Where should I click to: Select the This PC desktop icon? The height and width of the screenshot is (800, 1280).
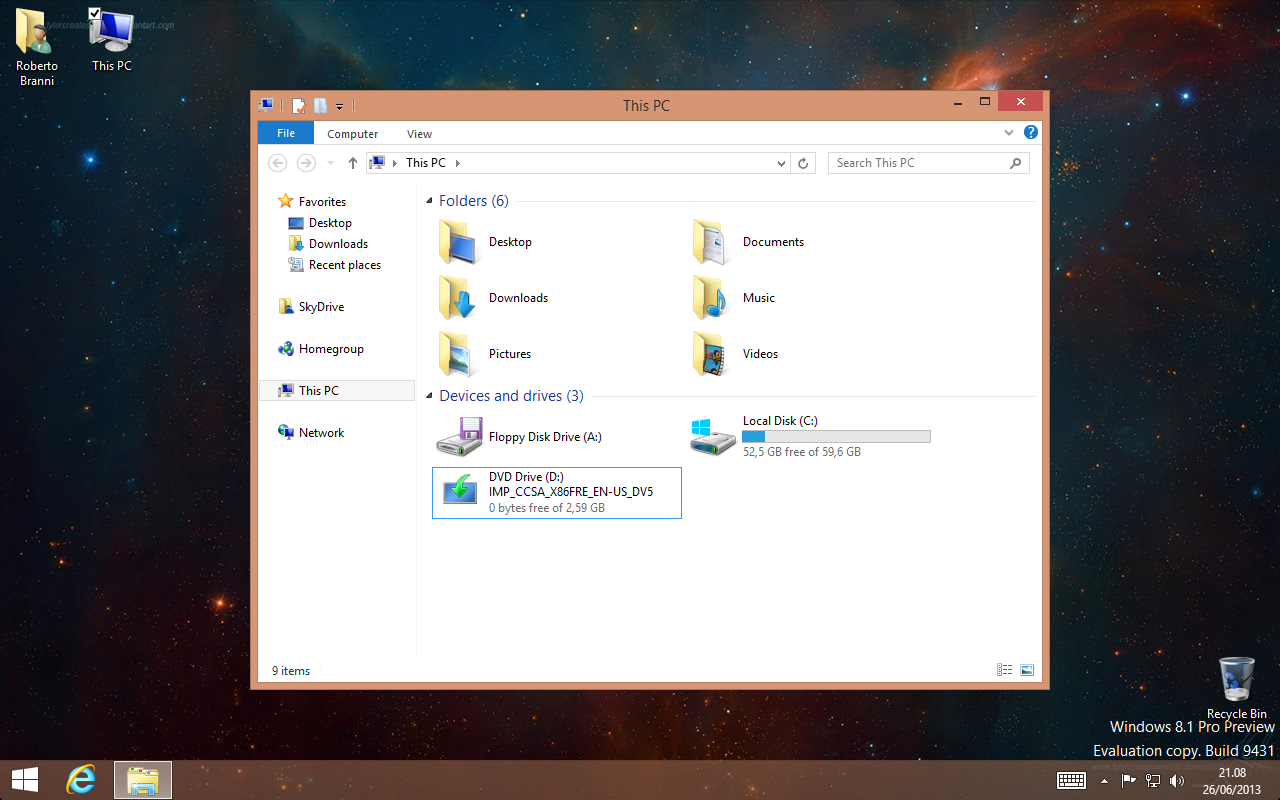click(x=112, y=40)
